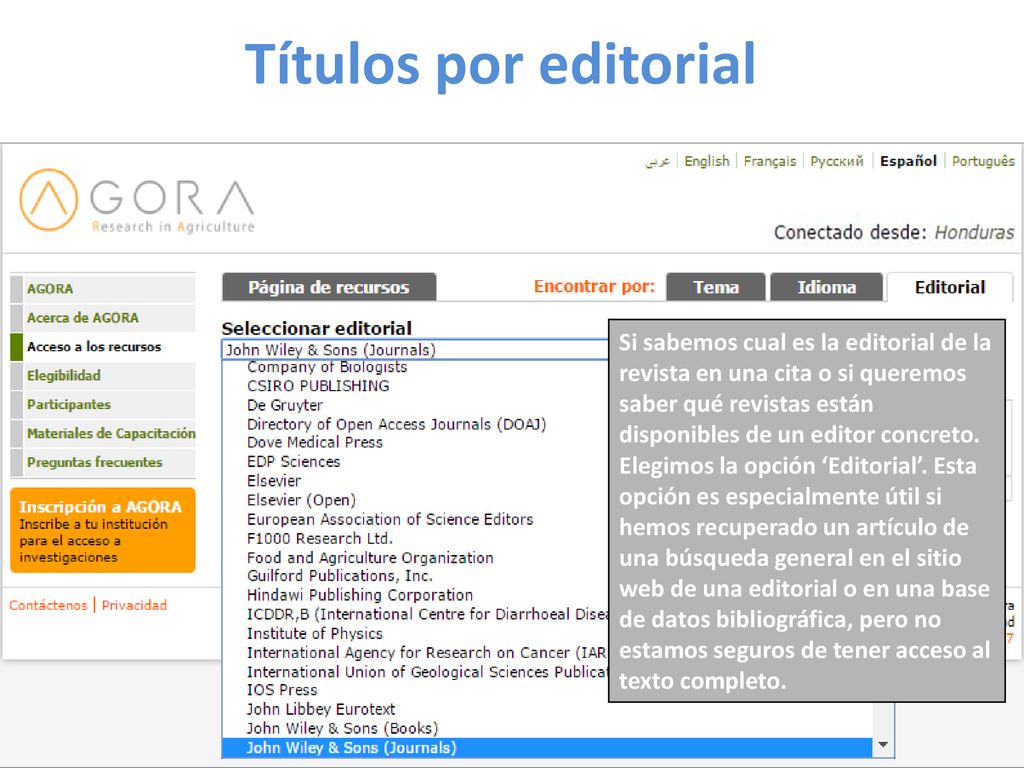Image resolution: width=1024 pixels, height=768 pixels.
Task: Switch language to English
Action: tap(707, 161)
